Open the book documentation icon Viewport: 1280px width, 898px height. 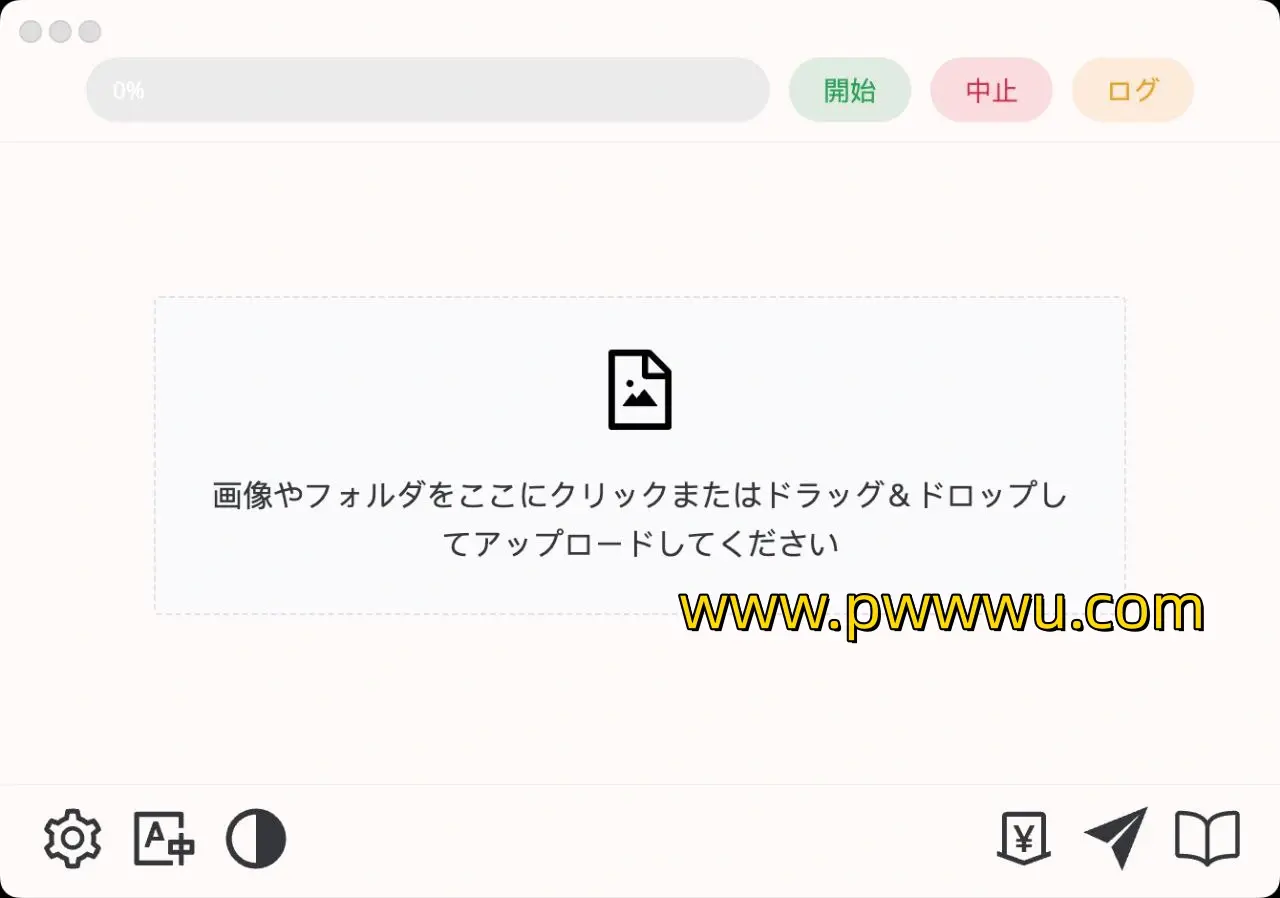pos(1207,838)
